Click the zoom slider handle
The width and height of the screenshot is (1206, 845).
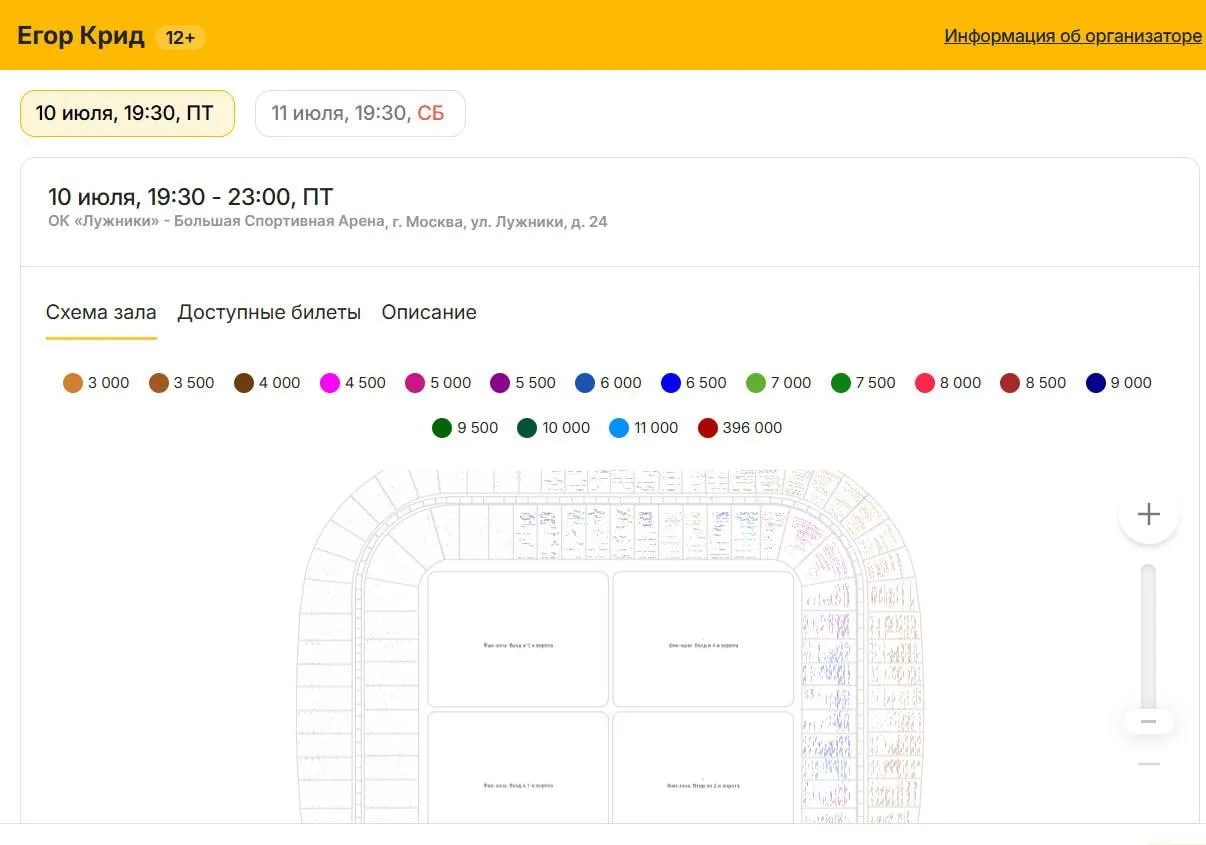coord(1149,721)
